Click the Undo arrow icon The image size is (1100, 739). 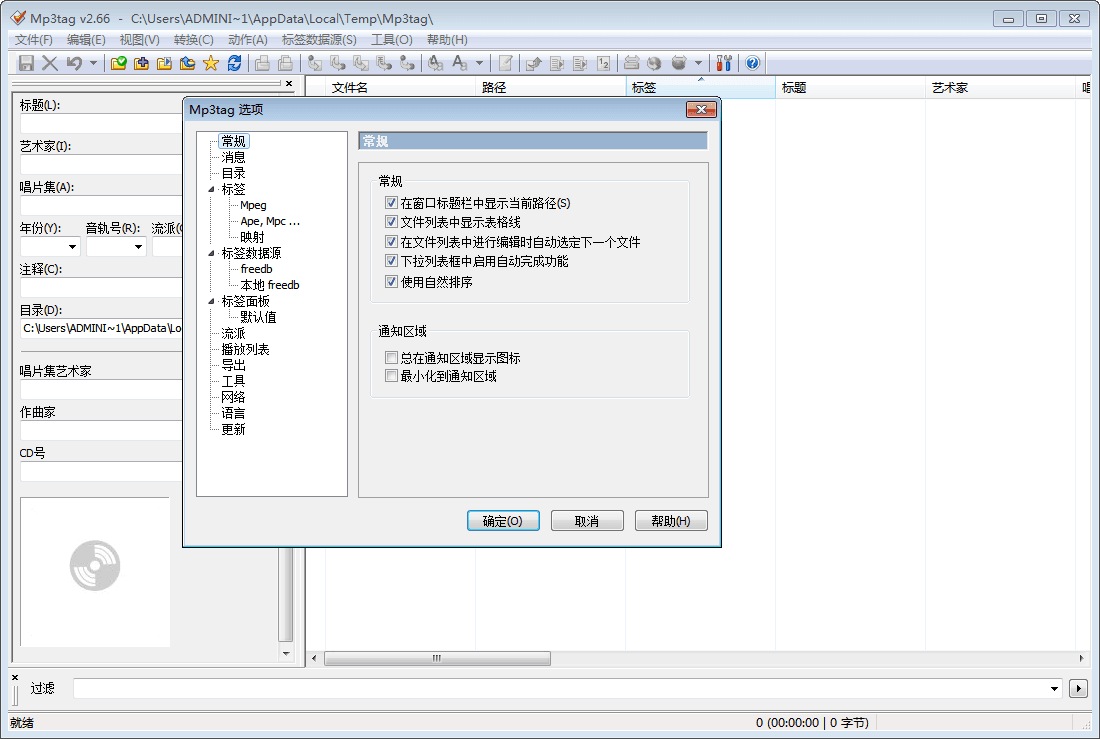pos(74,63)
